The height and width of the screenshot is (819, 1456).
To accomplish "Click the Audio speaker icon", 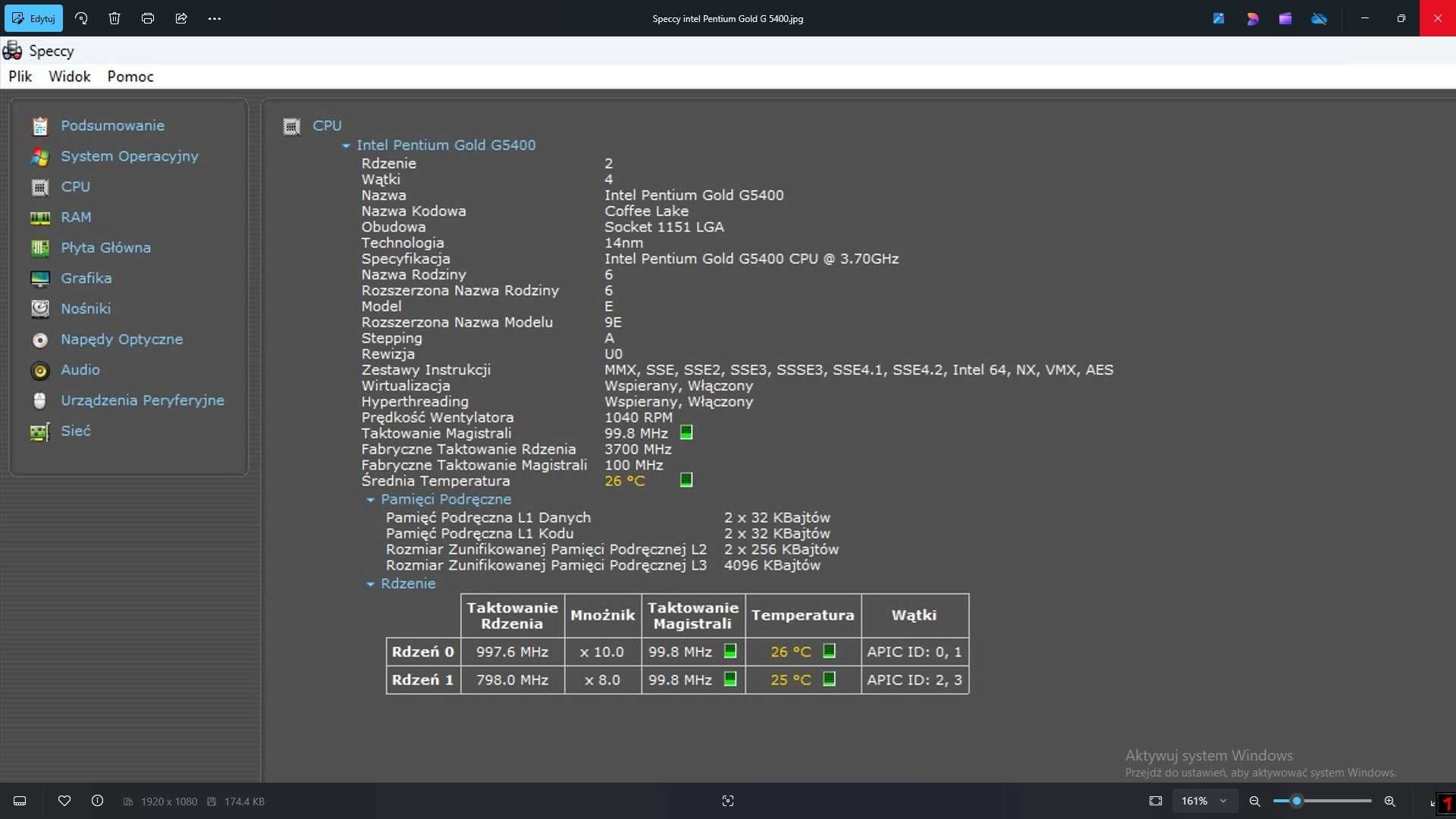I will 40,370.
